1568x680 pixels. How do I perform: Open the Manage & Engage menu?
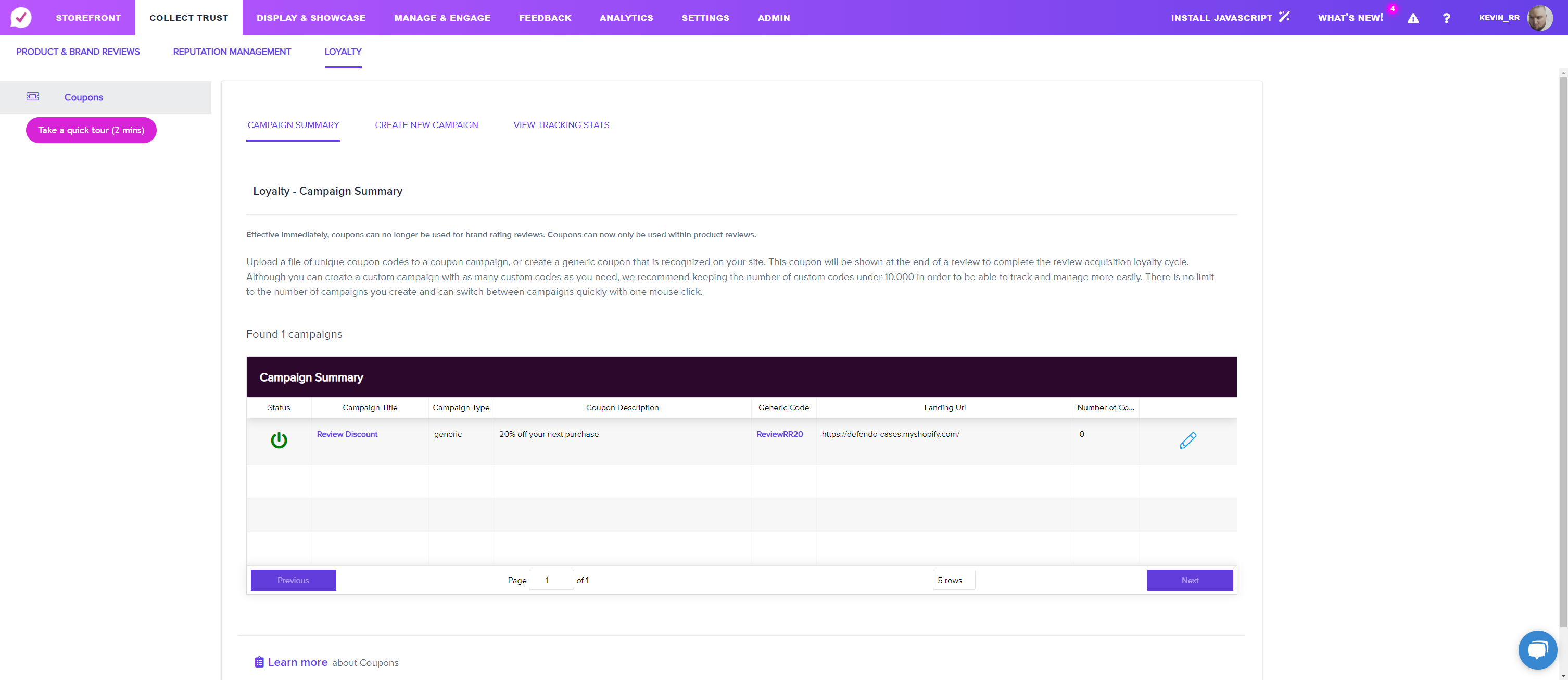tap(442, 18)
